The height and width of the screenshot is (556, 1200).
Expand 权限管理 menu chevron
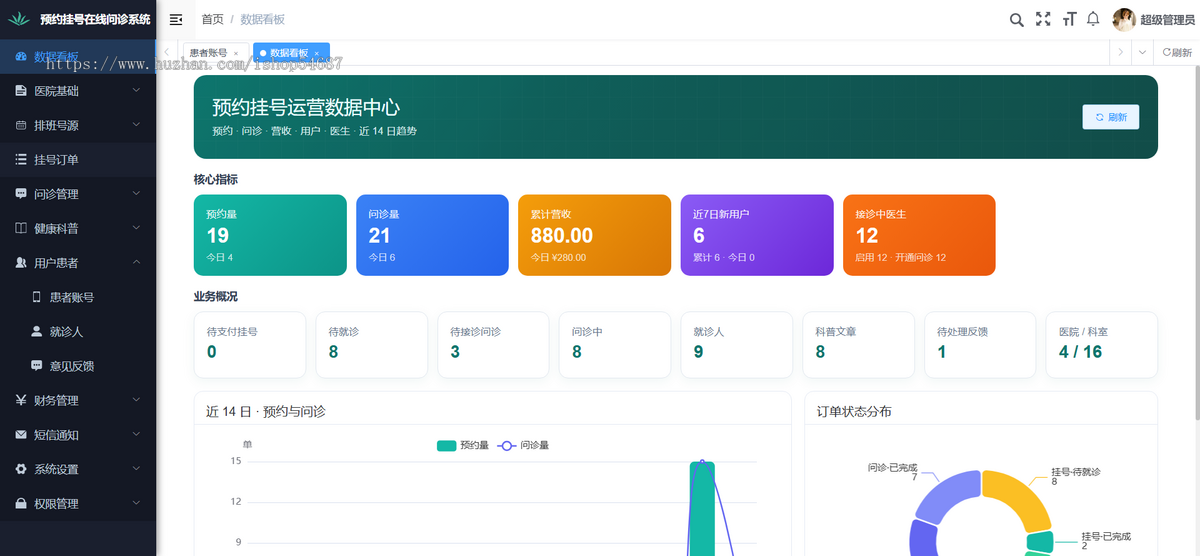[137, 504]
